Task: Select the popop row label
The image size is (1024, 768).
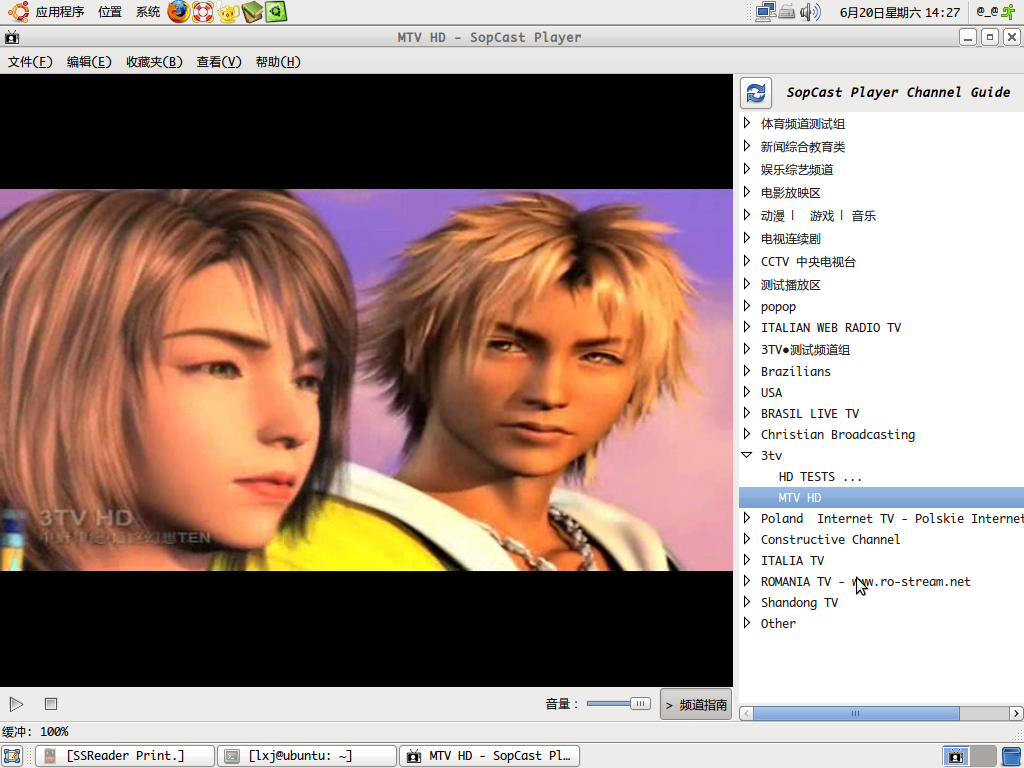Action: (778, 306)
